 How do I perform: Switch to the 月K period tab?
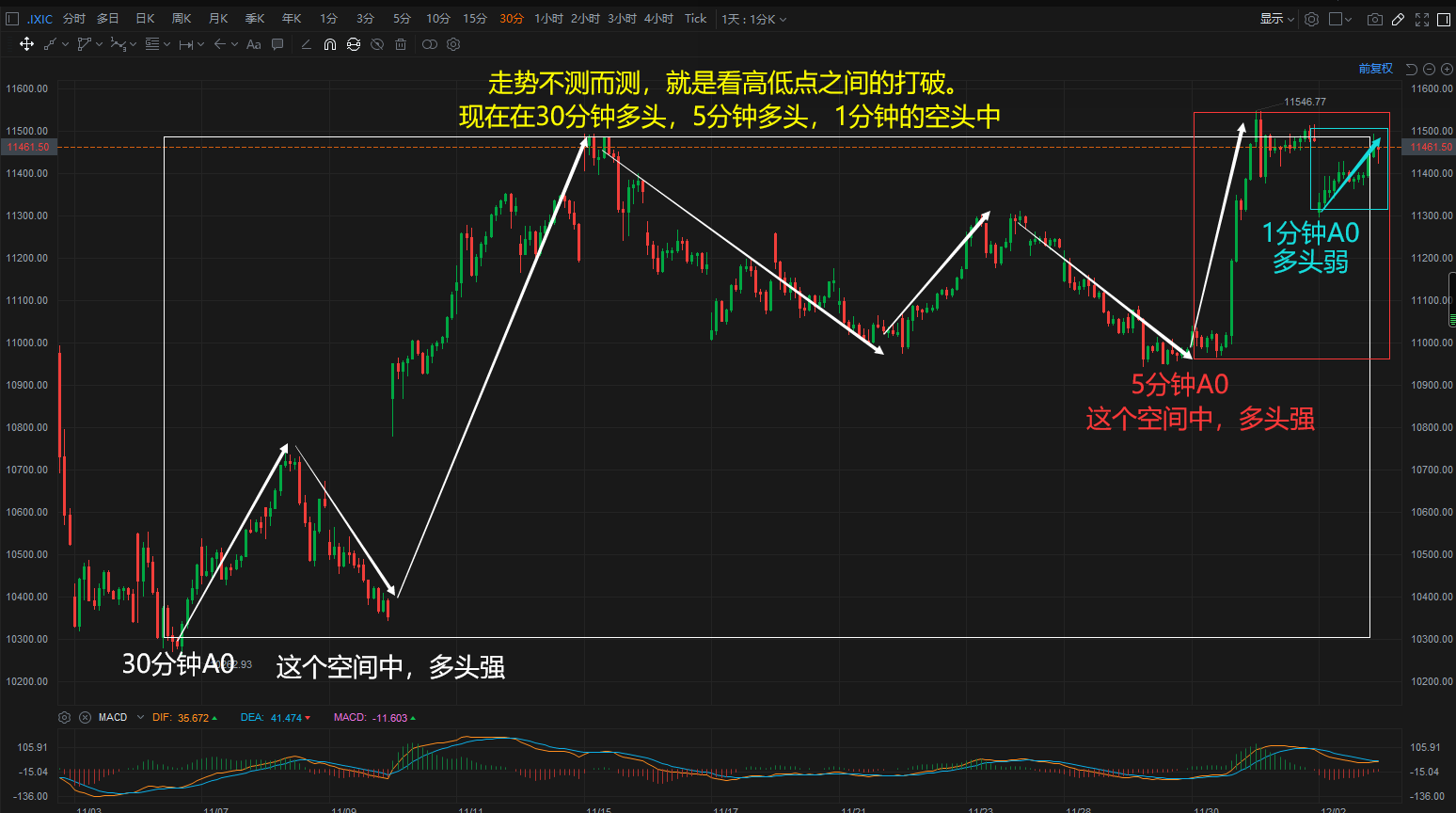click(x=218, y=19)
